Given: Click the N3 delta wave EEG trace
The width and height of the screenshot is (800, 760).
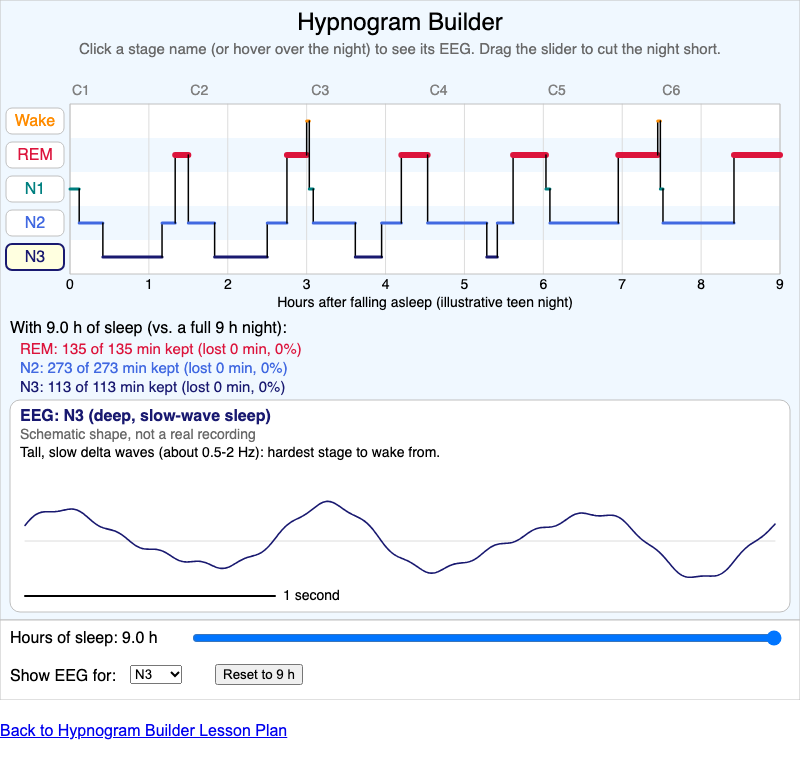Looking at the screenshot, I should 400,539.
